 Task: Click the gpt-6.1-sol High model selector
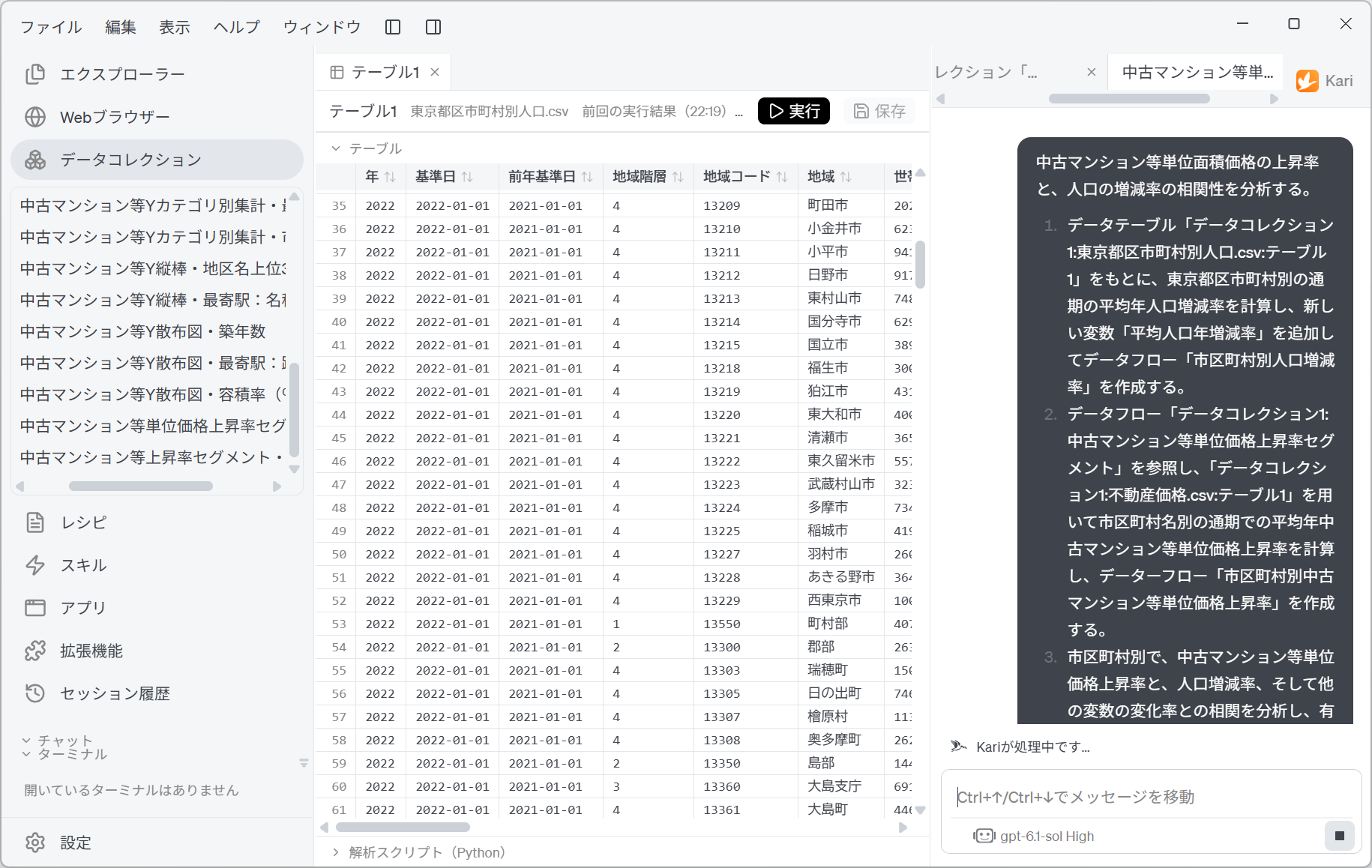pyautogui.click(x=1034, y=836)
